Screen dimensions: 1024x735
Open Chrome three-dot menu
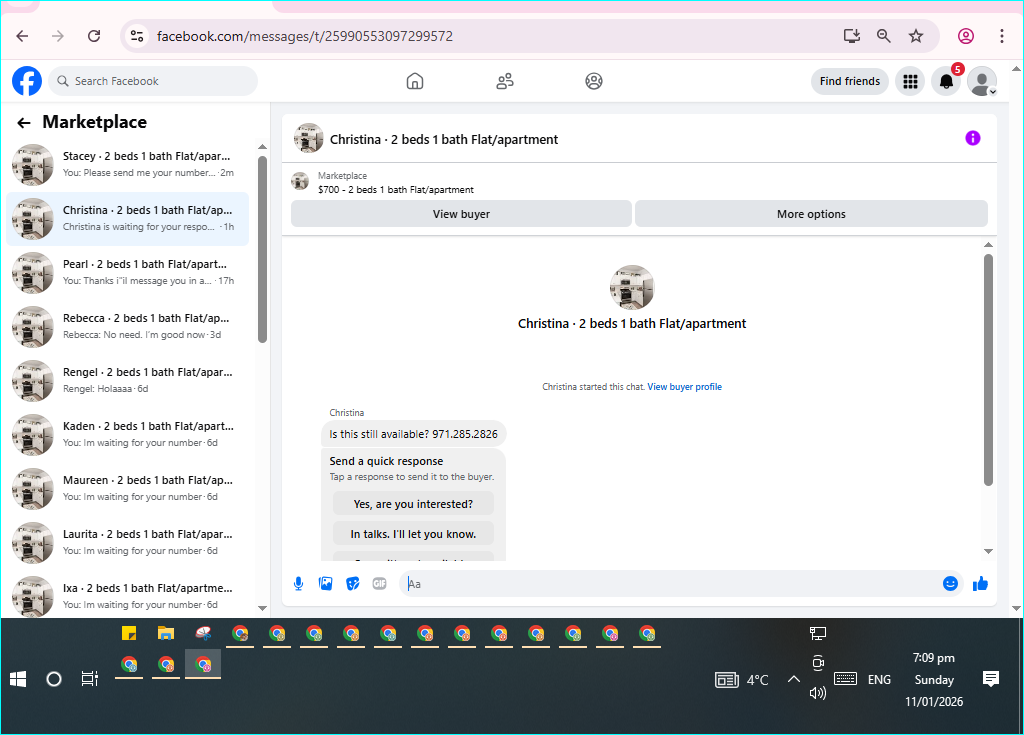[x=1002, y=36]
